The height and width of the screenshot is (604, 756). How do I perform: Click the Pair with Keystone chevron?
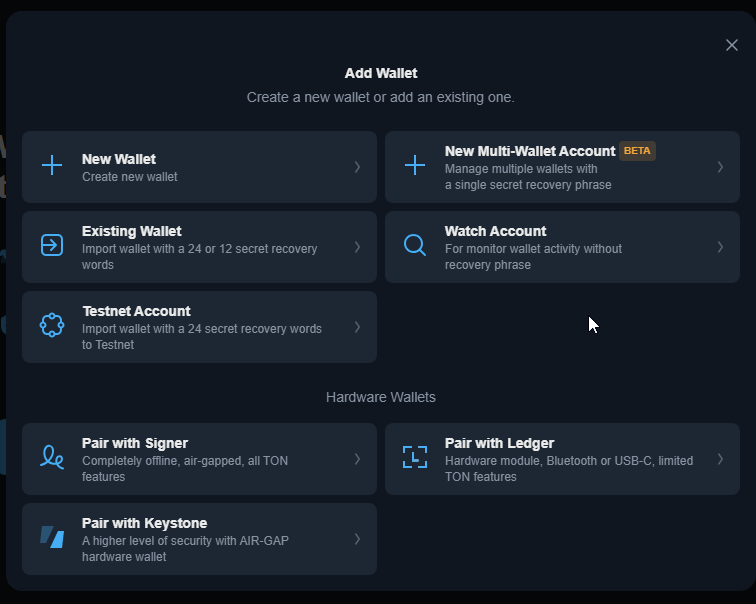[357, 539]
